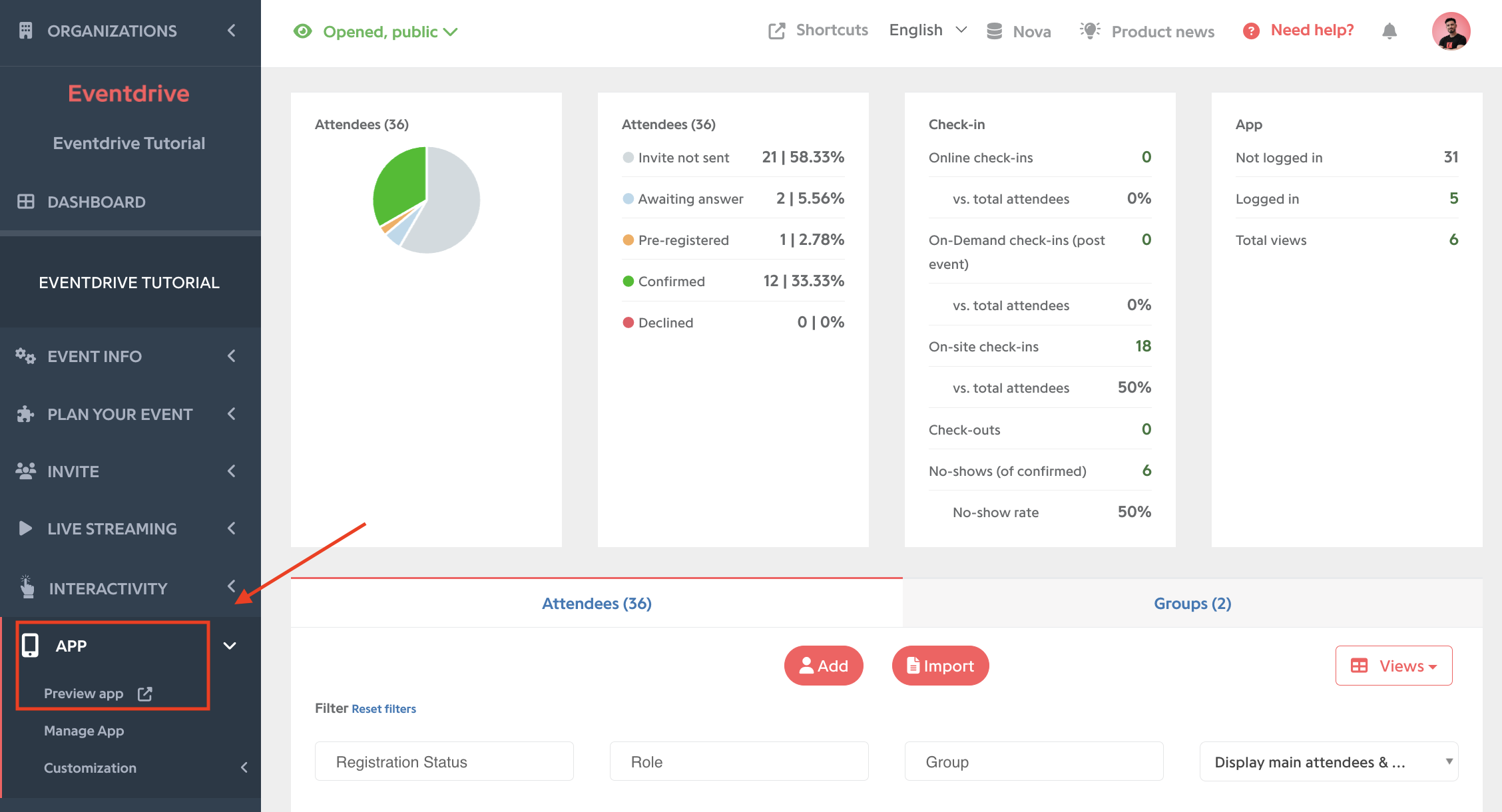Switch to the Groups (2) tab

[1192, 604]
